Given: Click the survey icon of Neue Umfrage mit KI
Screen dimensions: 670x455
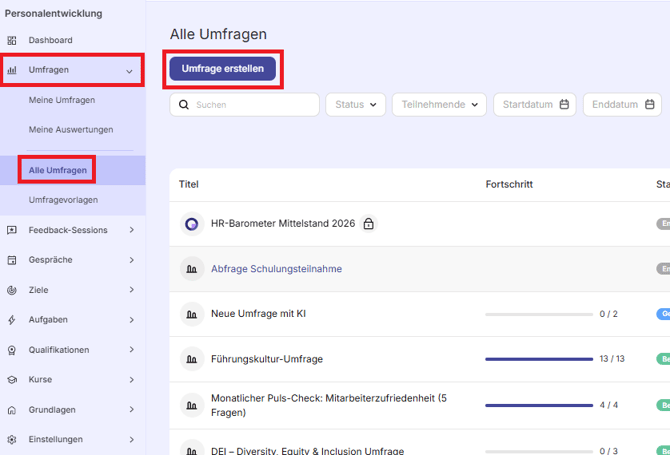Looking at the screenshot, I should pyautogui.click(x=192, y=314).
